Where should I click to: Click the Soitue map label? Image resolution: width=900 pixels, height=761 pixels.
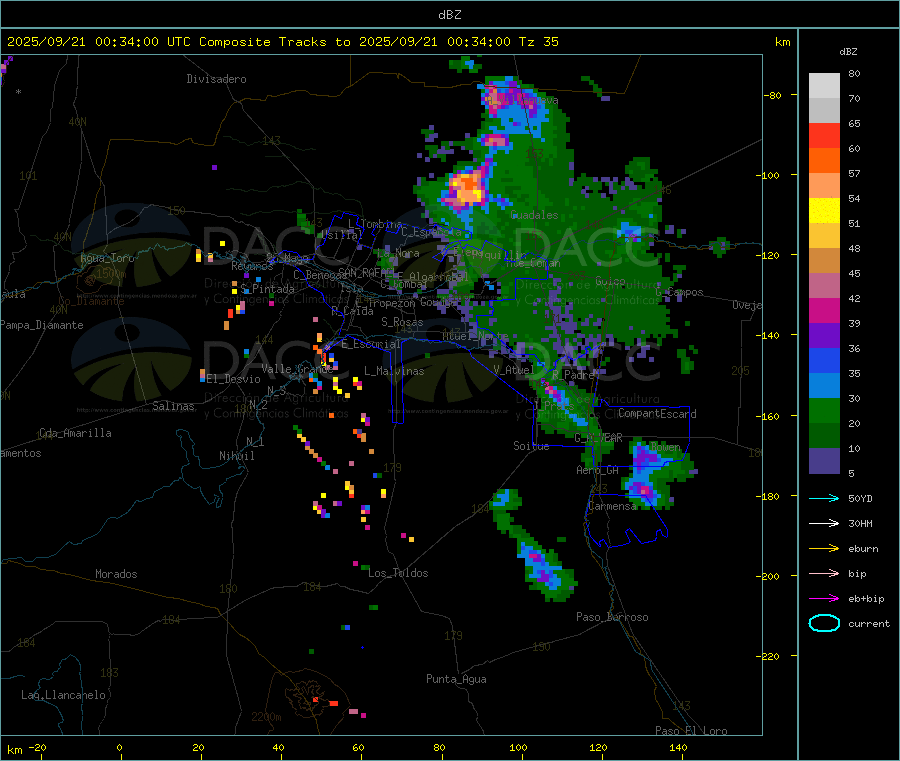(531, 446)
